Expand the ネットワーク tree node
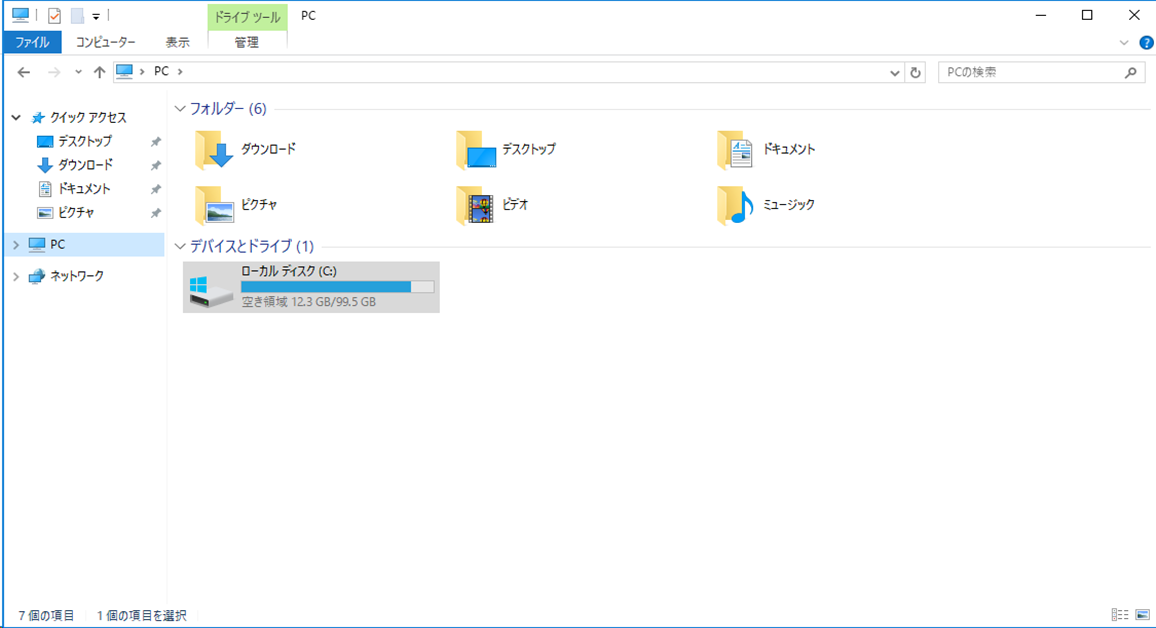The height and width of the screenshot is (628, 1156). click(16, 276)
